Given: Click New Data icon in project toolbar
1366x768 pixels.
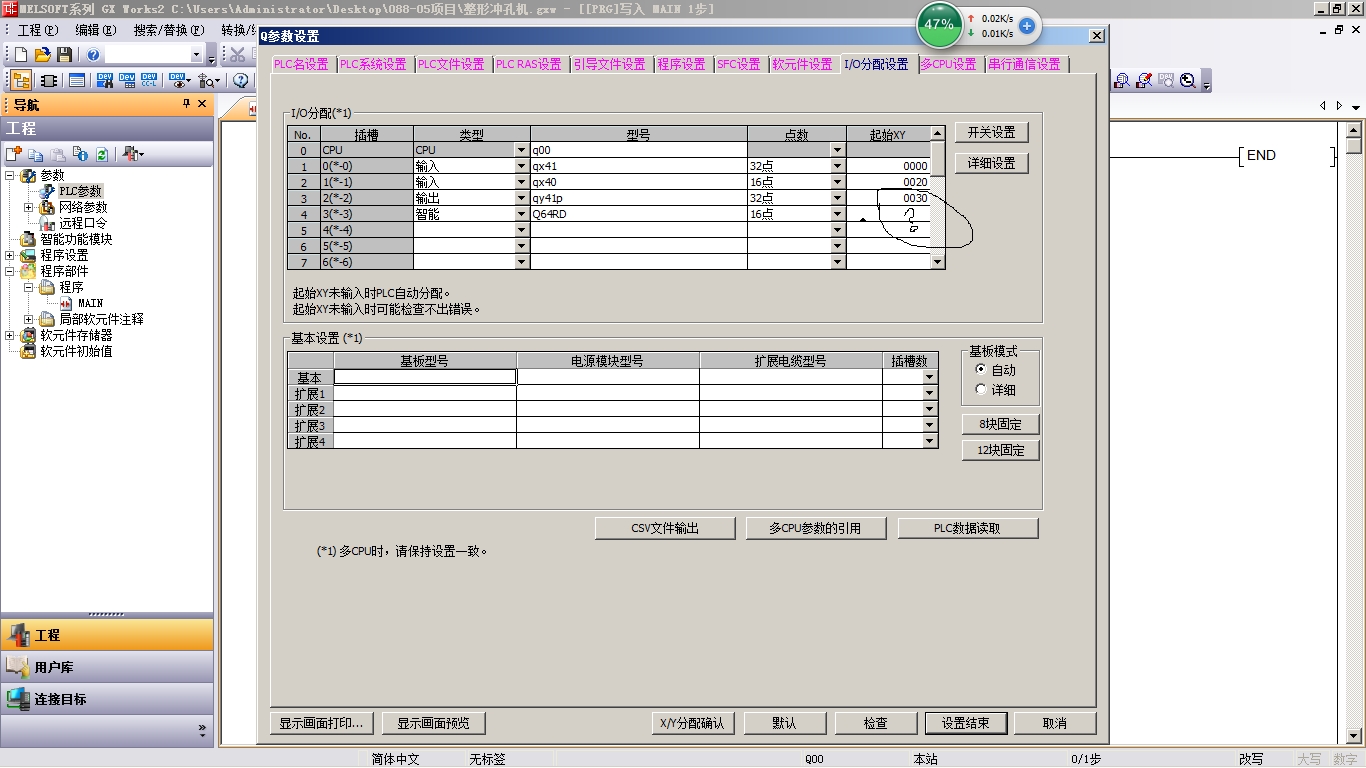Looking at the screenshot, I should click(14, 154).
